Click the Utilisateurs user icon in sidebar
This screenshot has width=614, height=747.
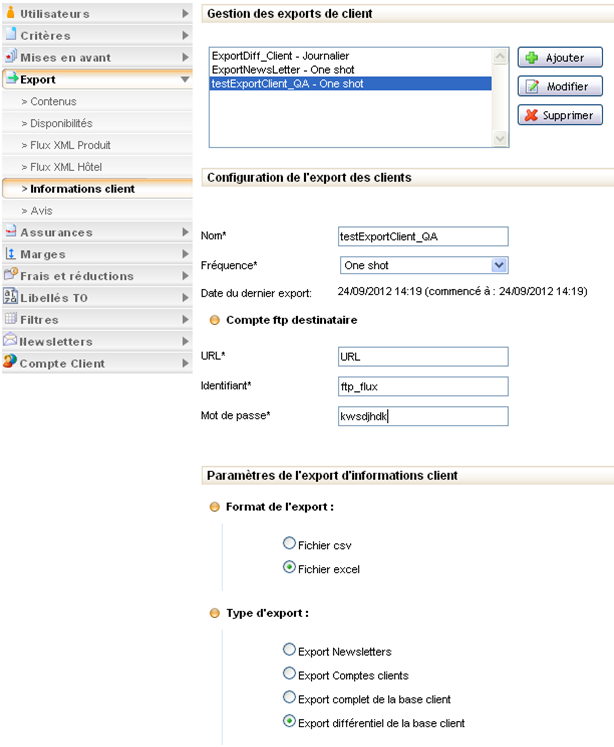11,13
